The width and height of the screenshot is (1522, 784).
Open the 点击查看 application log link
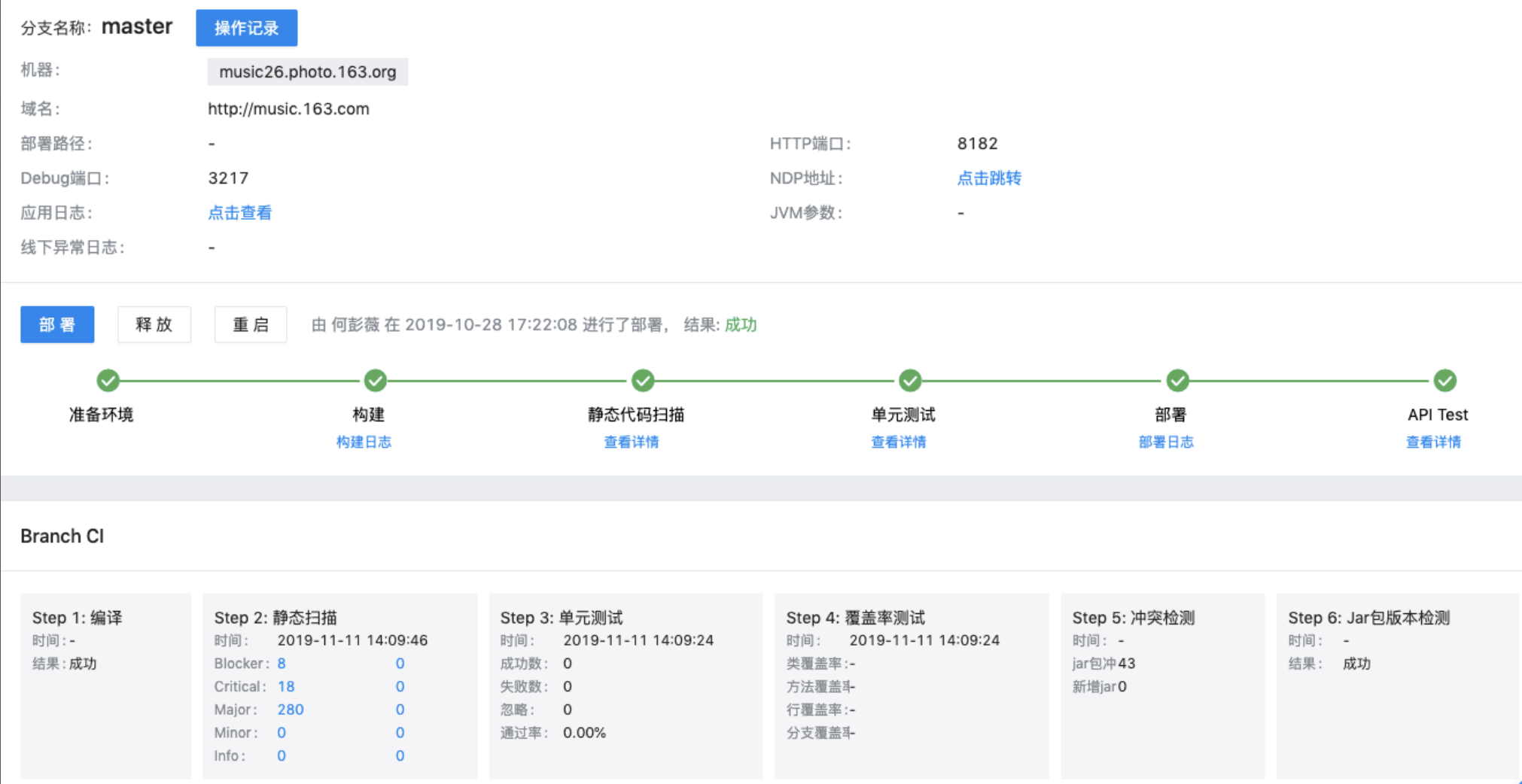click(239, 213)
